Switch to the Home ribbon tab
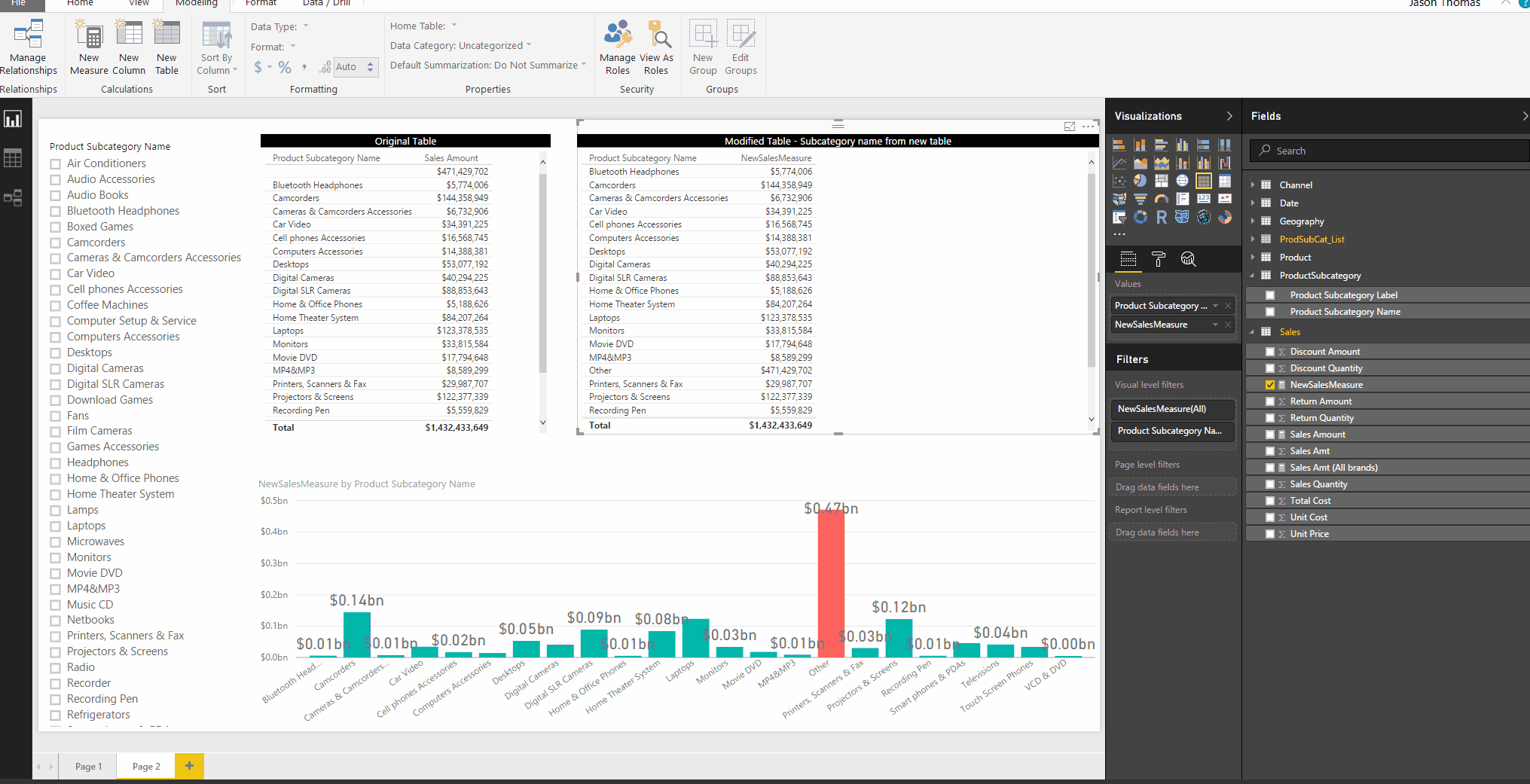This screenshot has height=784, width=1530. pos(80,4)
